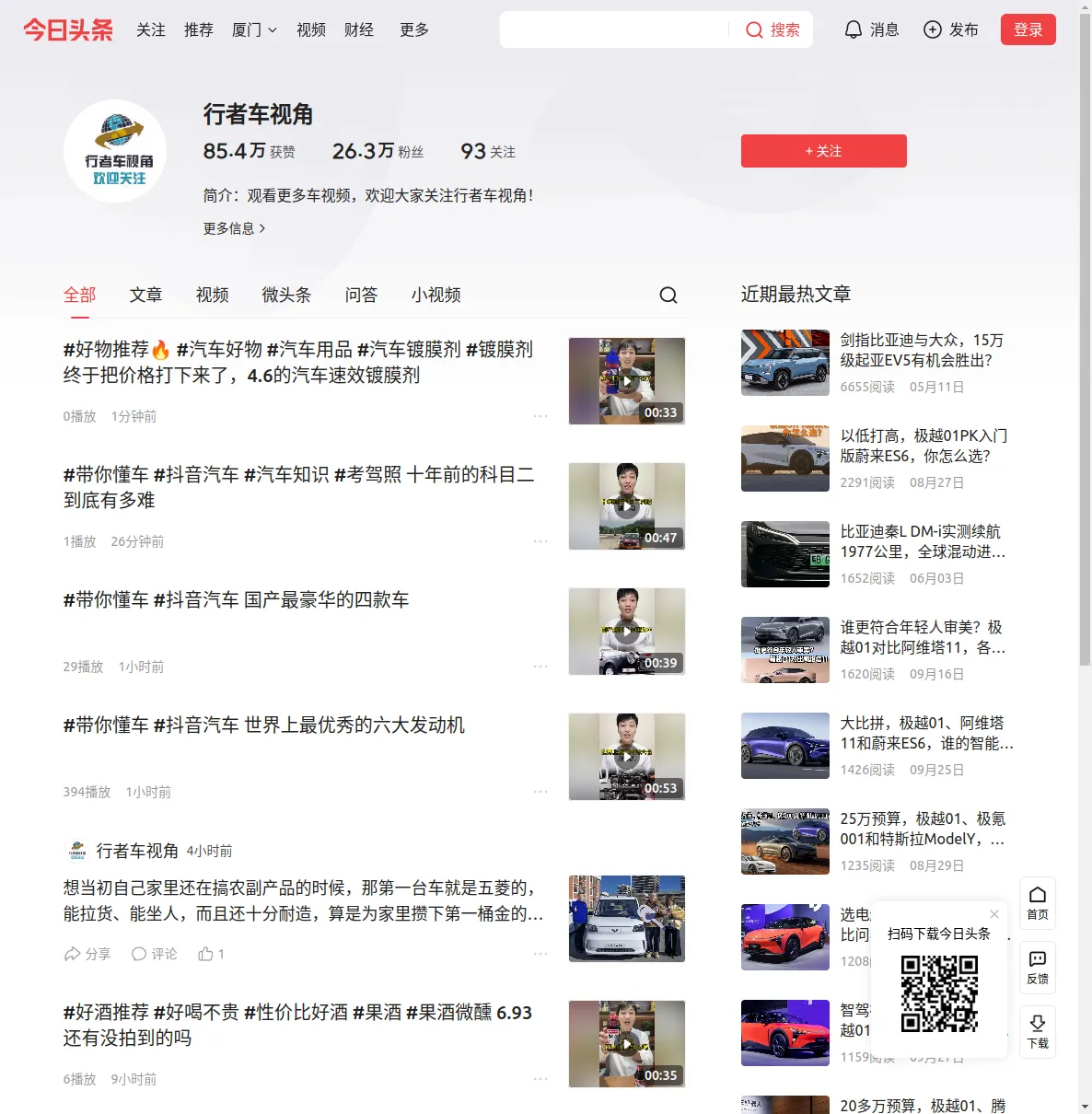Close the 扫码下载今日头条 popup

coord(994,914)
